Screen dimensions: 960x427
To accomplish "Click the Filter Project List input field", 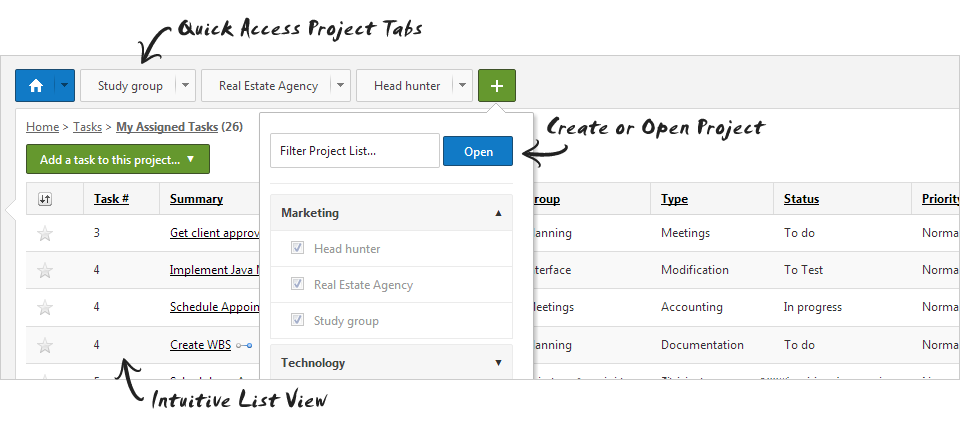I will pyautogui.click(x=354, y=151).
